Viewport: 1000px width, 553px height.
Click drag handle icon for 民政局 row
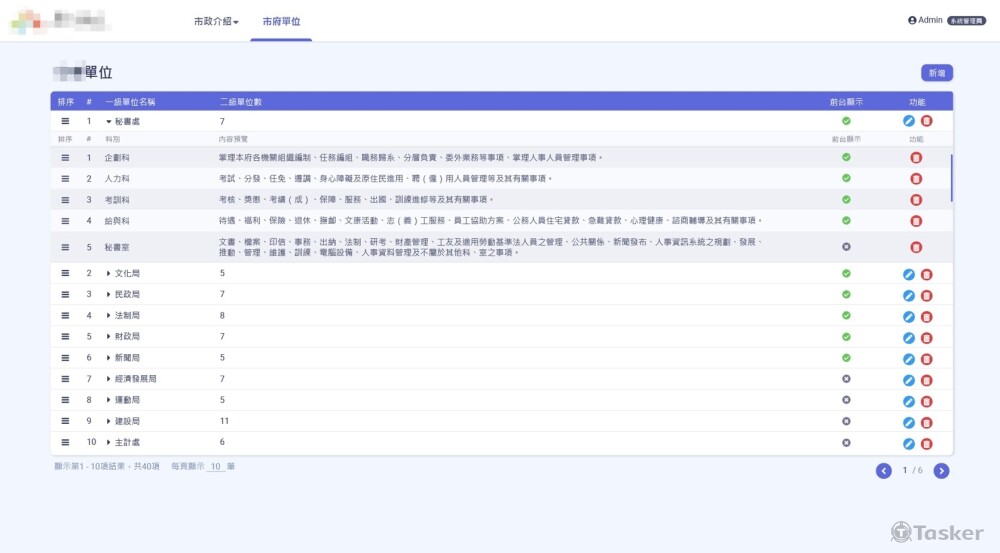(x=66, y=295)
